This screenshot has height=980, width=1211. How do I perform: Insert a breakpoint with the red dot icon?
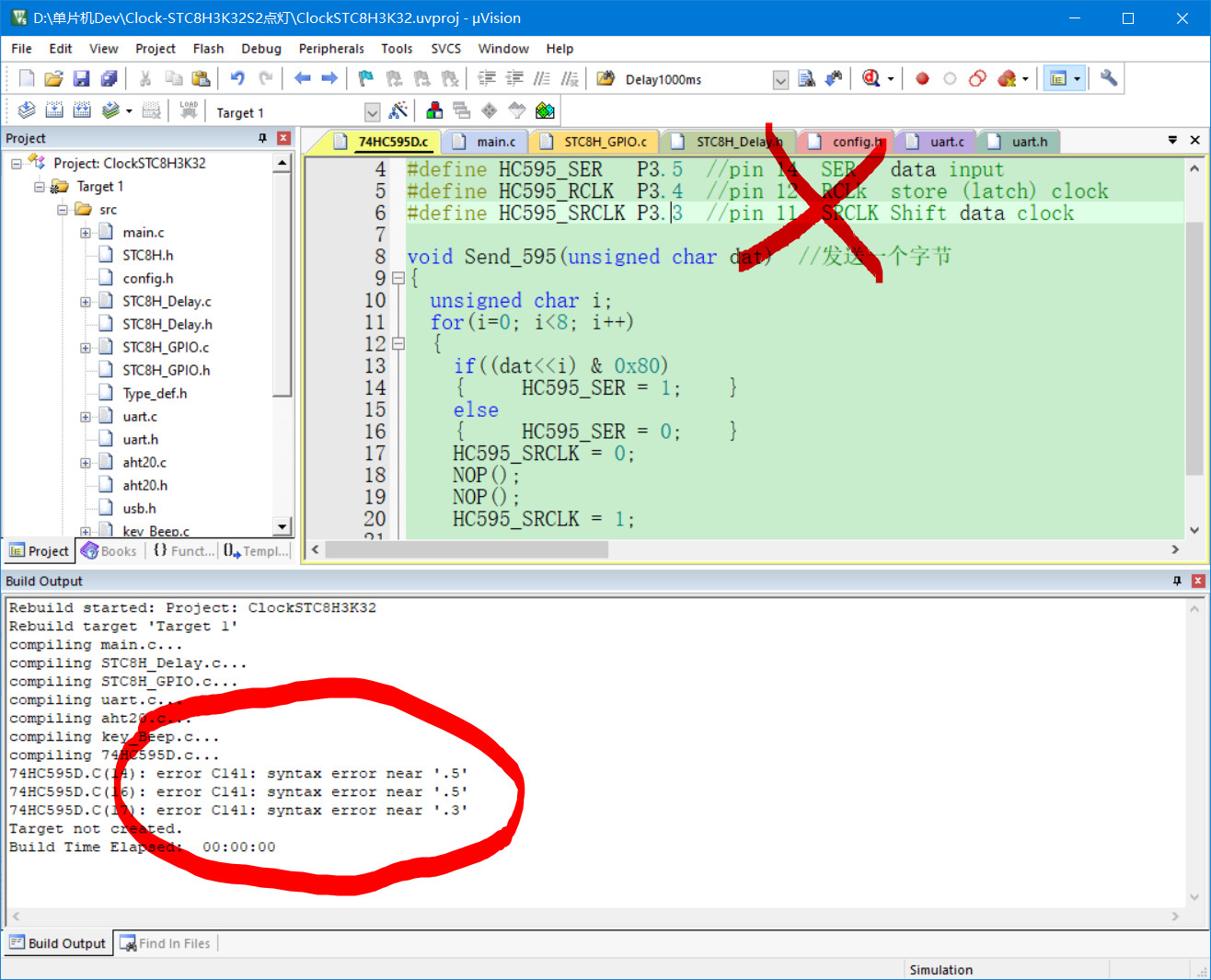pos(922,79)
